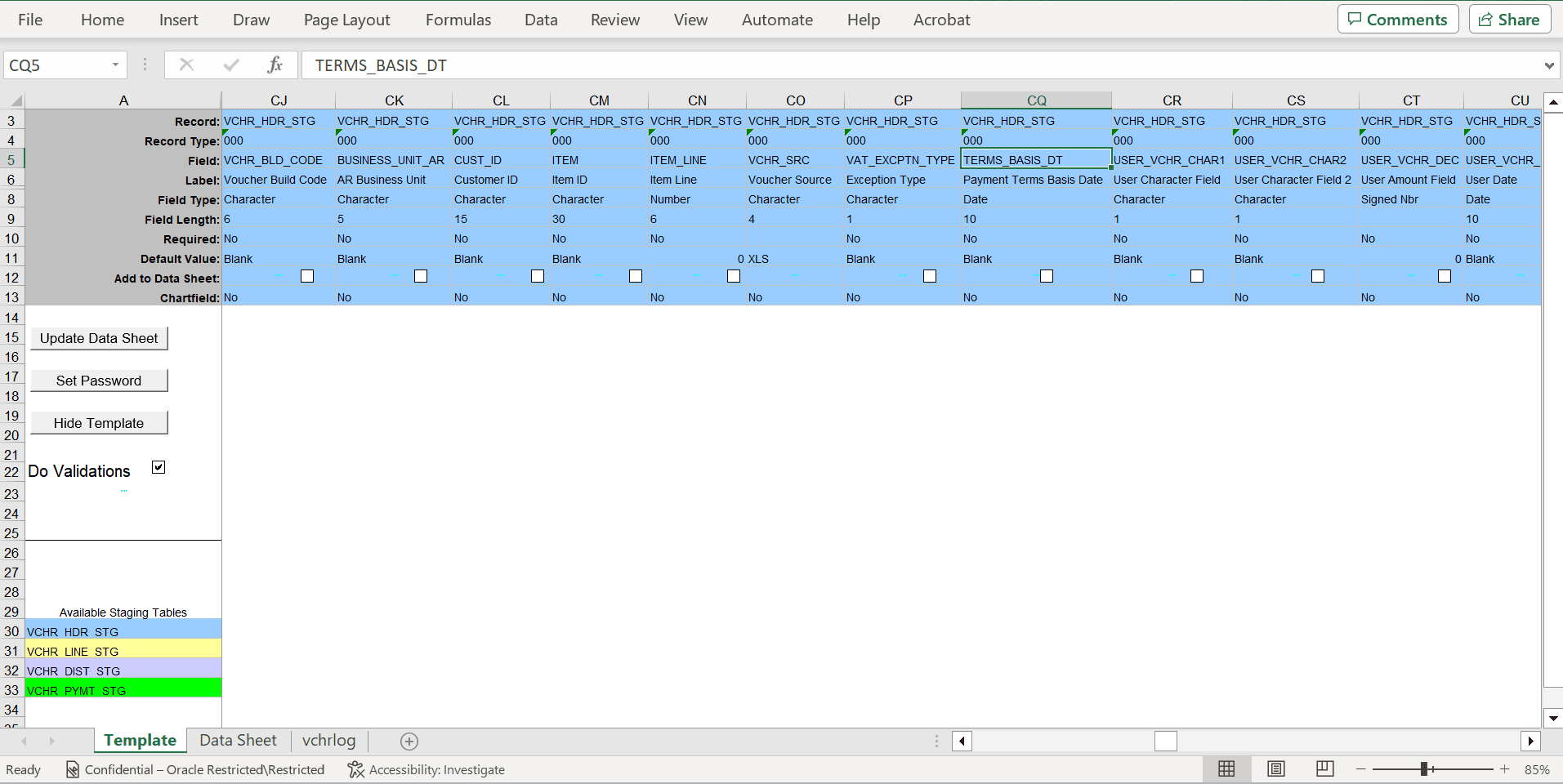Expand the formula bar with its chevron
1563x784 pixels.
pyautogui.click(x=1550, y=65)
